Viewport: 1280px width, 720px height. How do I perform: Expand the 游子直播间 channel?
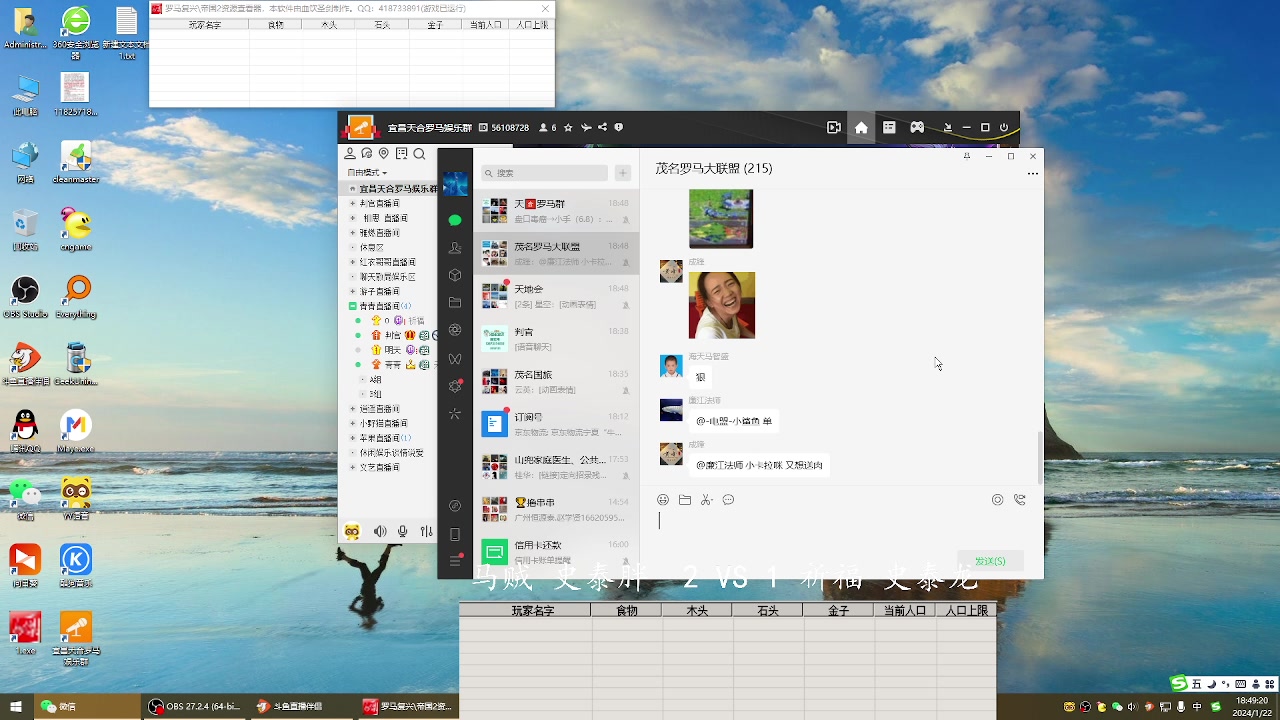point(352,291)
